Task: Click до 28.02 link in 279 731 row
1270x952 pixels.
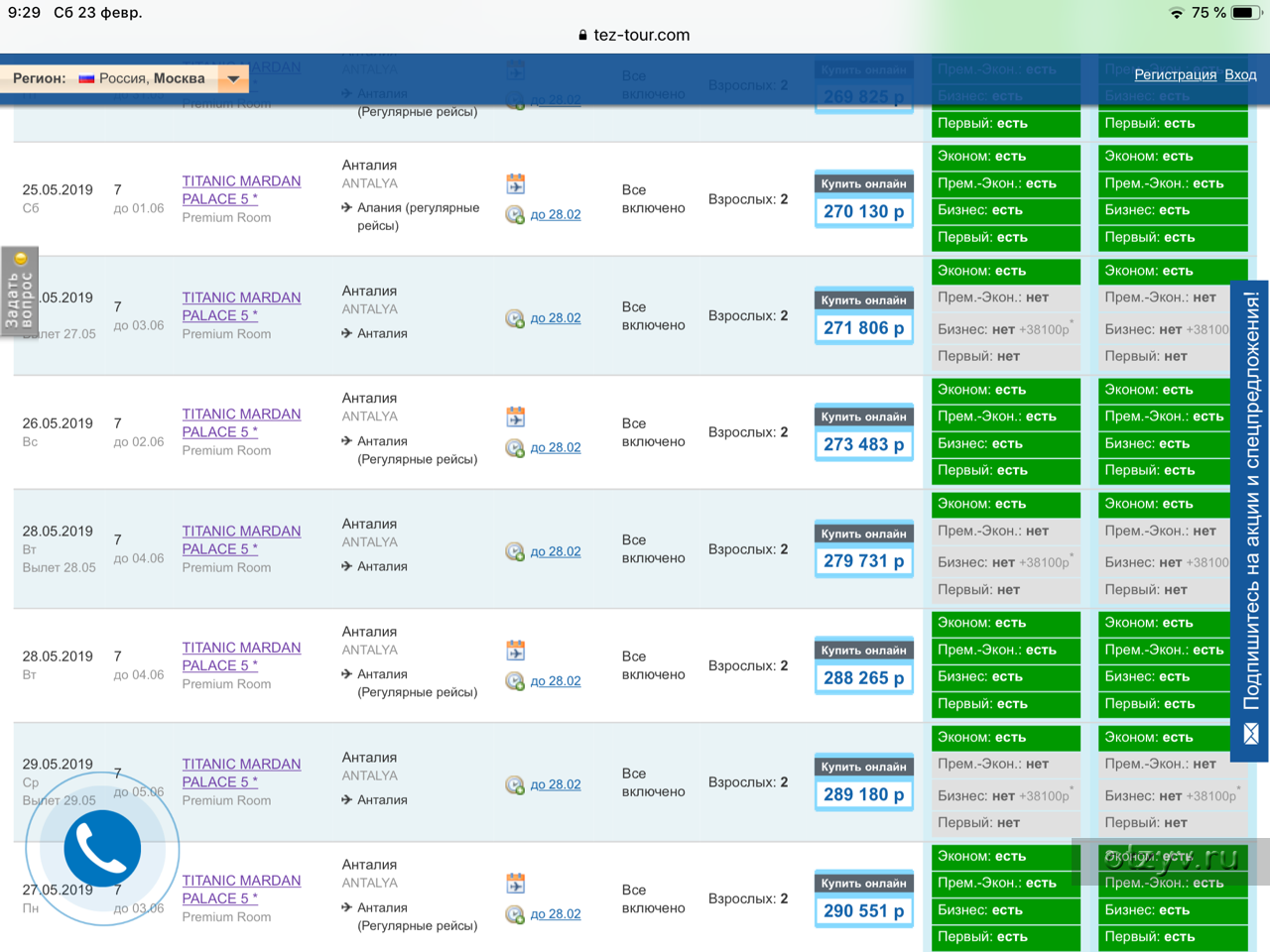Action: 556,551
